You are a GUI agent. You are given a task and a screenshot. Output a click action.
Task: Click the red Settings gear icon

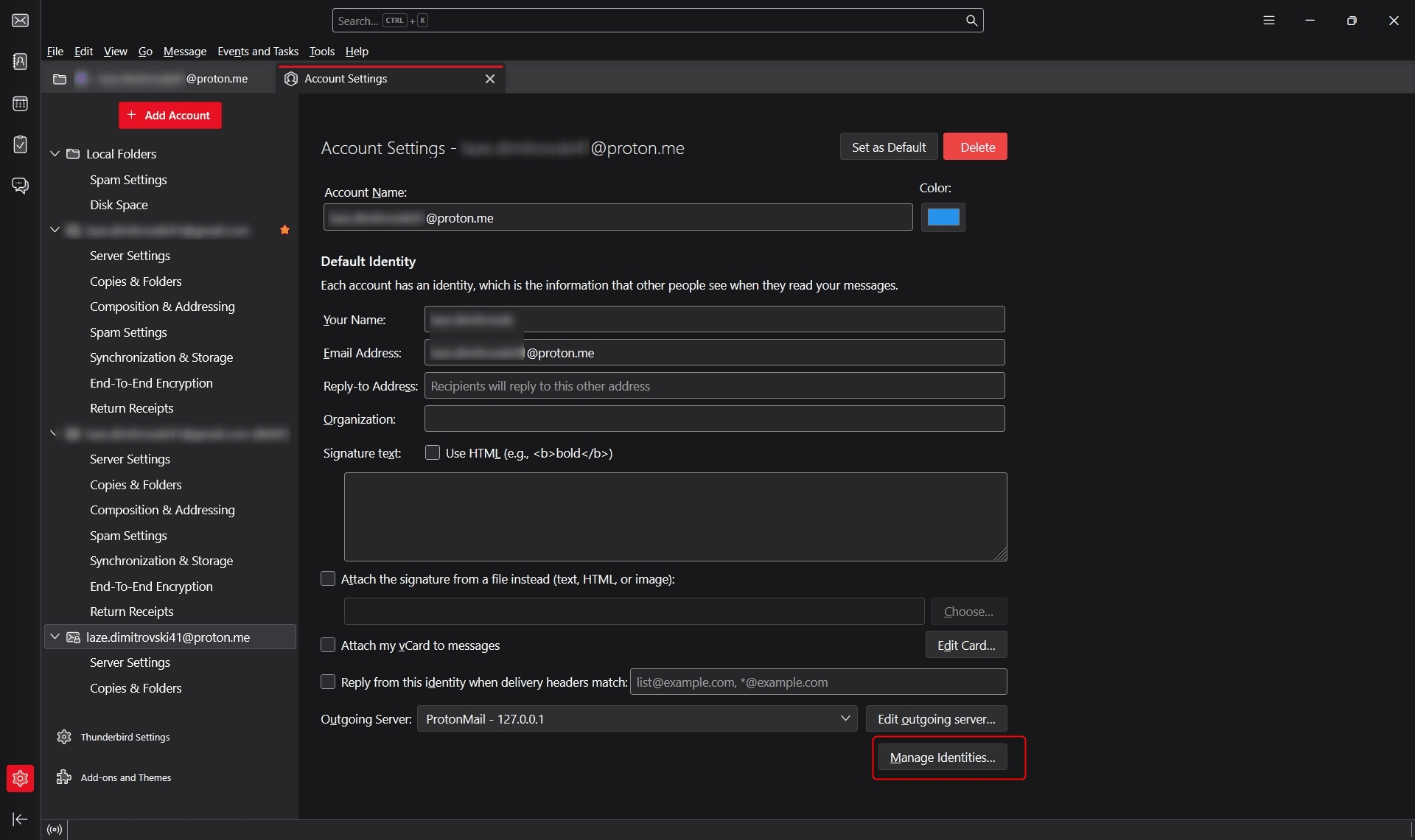(20, 778)
